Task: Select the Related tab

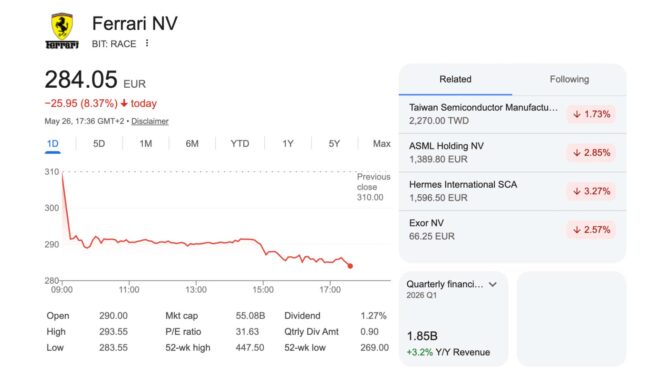Action: (455, 79)
